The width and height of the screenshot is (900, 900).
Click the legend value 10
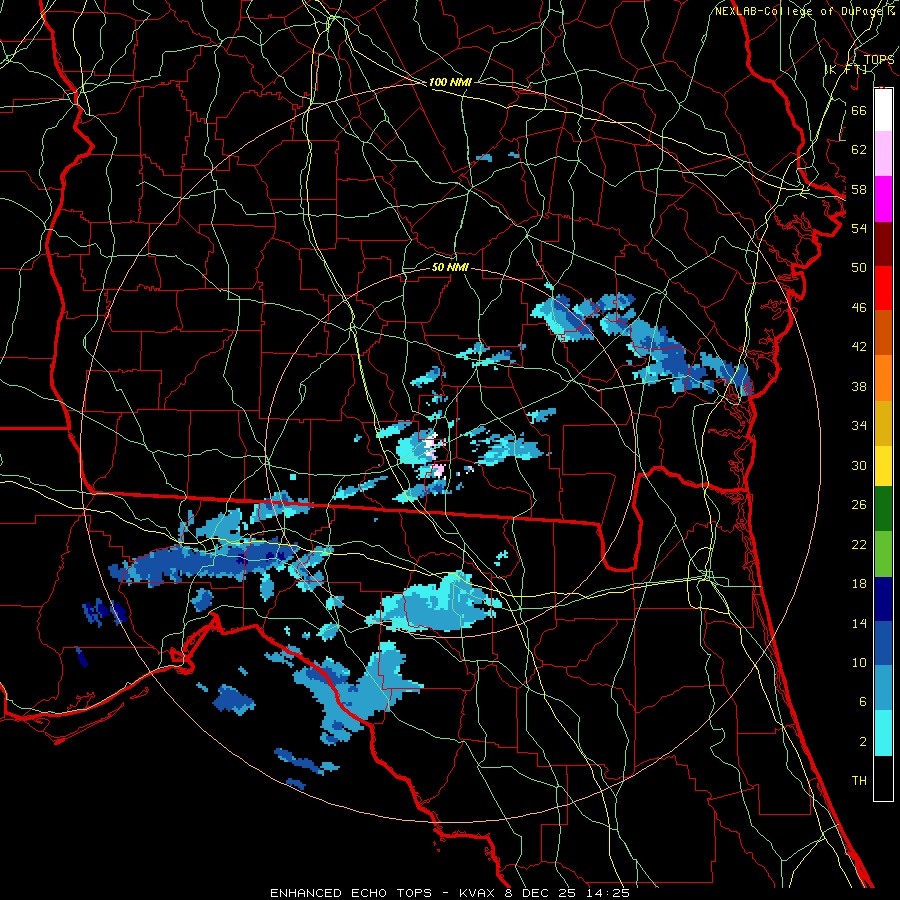tap(859, 662)
